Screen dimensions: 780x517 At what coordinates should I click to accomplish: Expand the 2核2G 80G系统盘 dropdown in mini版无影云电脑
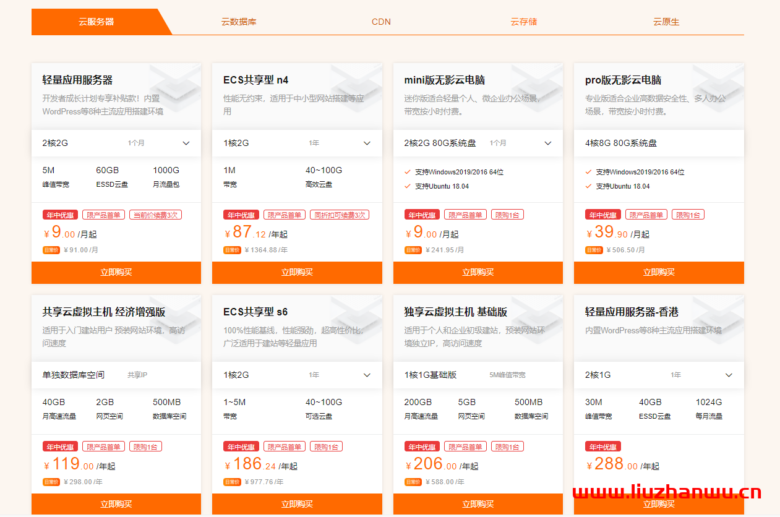pos(549,143)
